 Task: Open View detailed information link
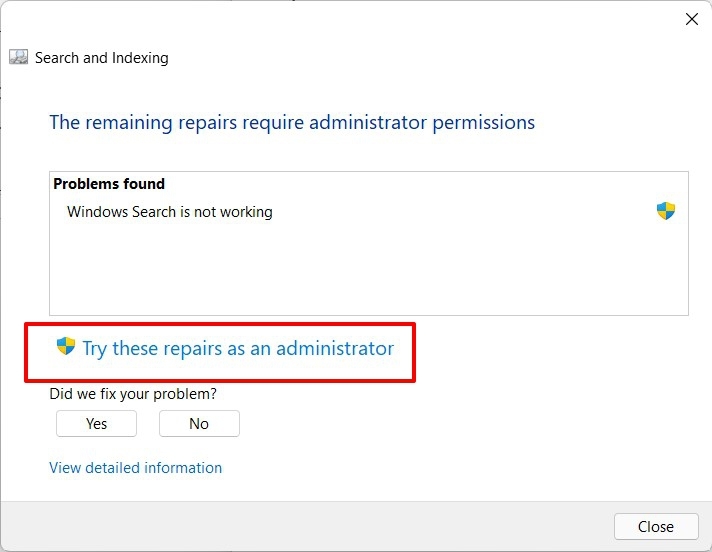coord(135,468)
